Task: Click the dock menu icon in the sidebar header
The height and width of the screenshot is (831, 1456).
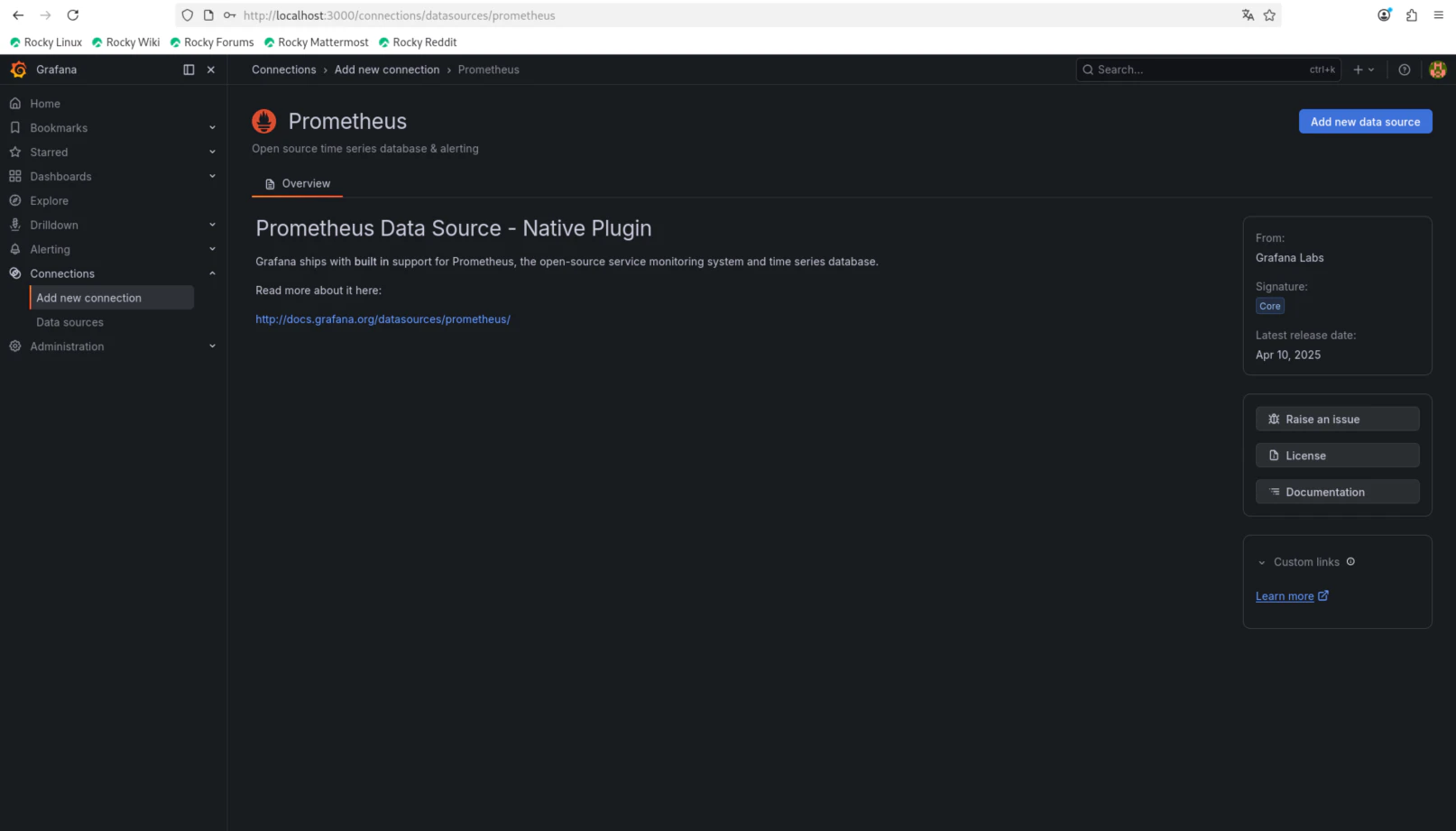Action: tap(189, 69)
